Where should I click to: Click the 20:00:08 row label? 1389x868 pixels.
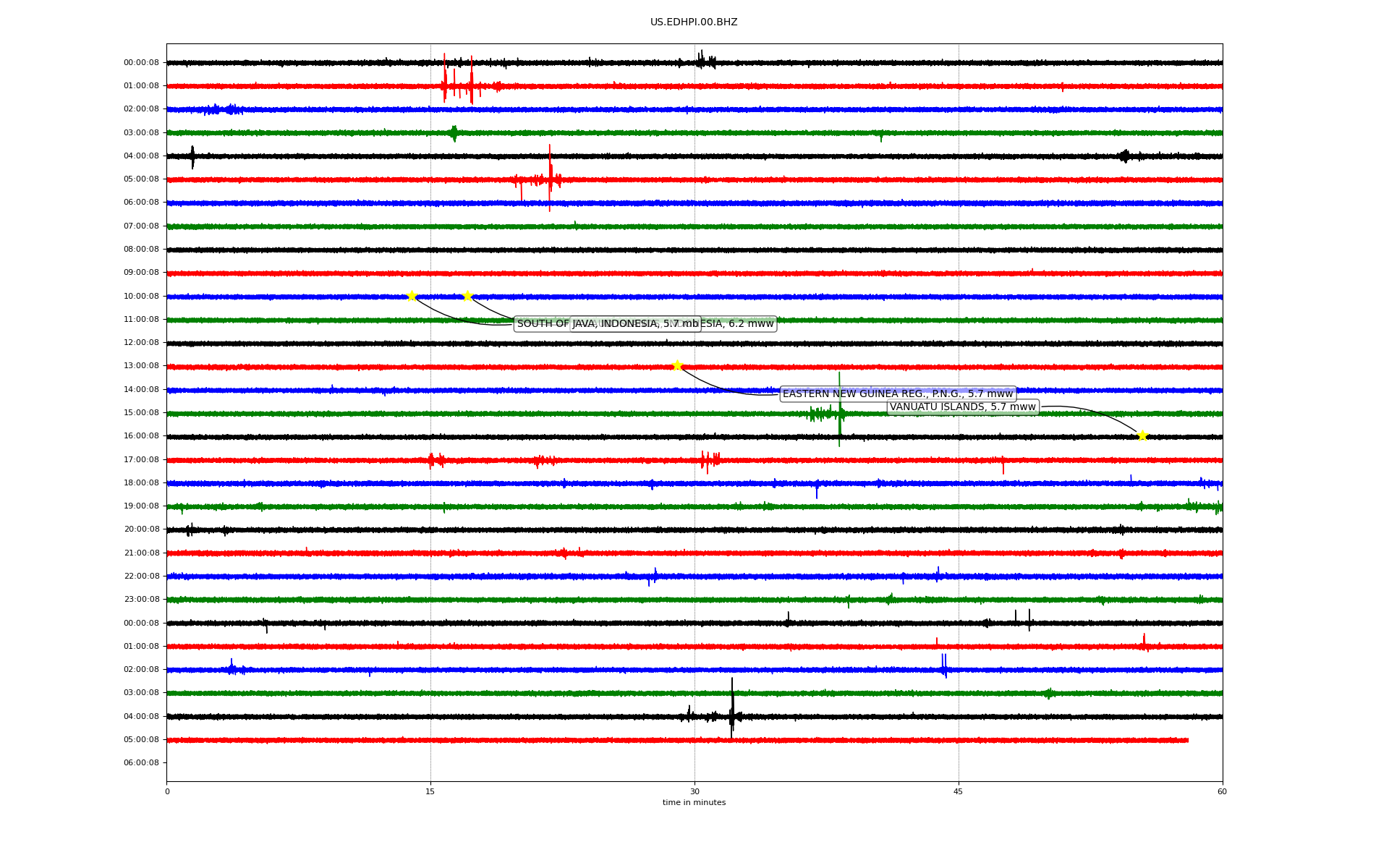tap(141, 529)
